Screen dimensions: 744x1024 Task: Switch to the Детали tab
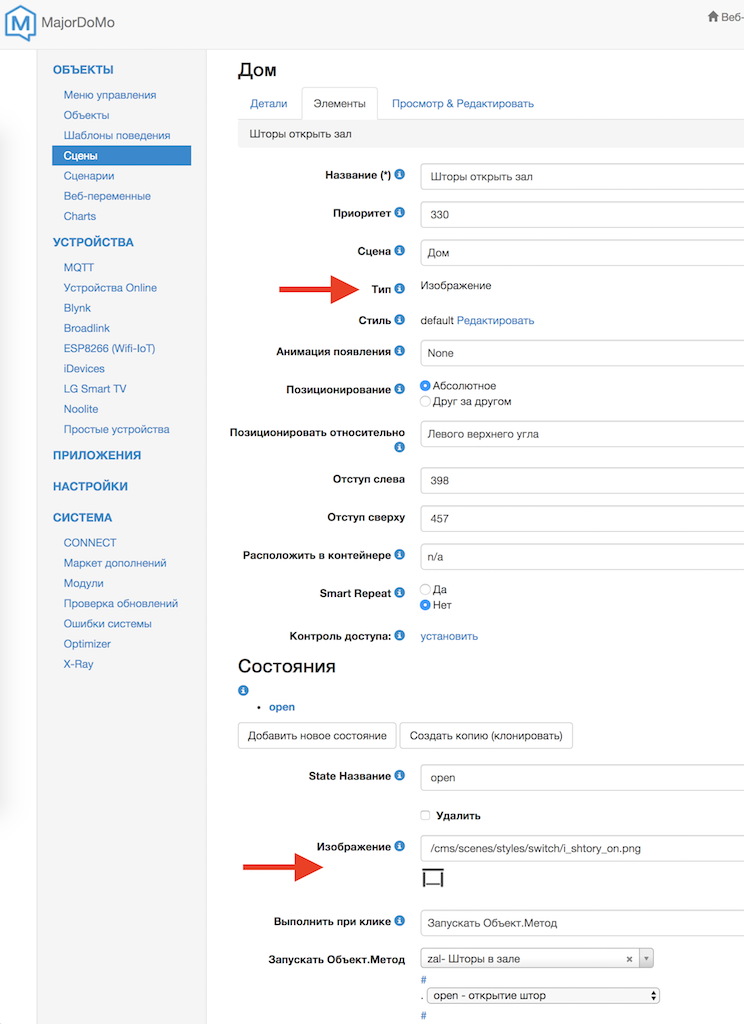click(268, 103)
